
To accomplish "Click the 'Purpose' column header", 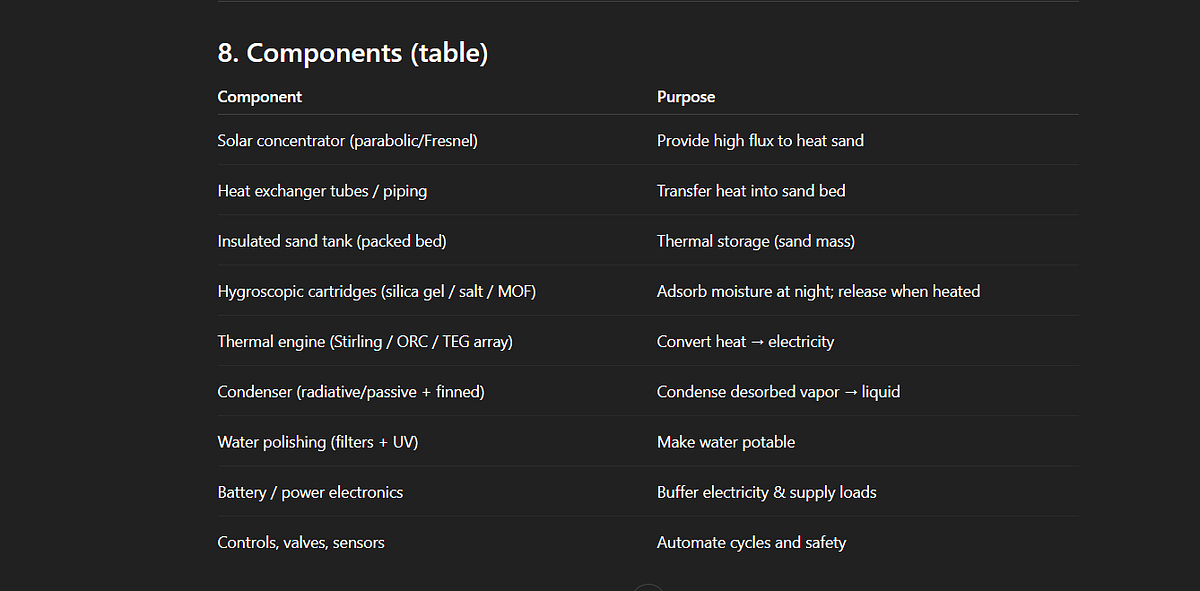I will click(686, 97).
